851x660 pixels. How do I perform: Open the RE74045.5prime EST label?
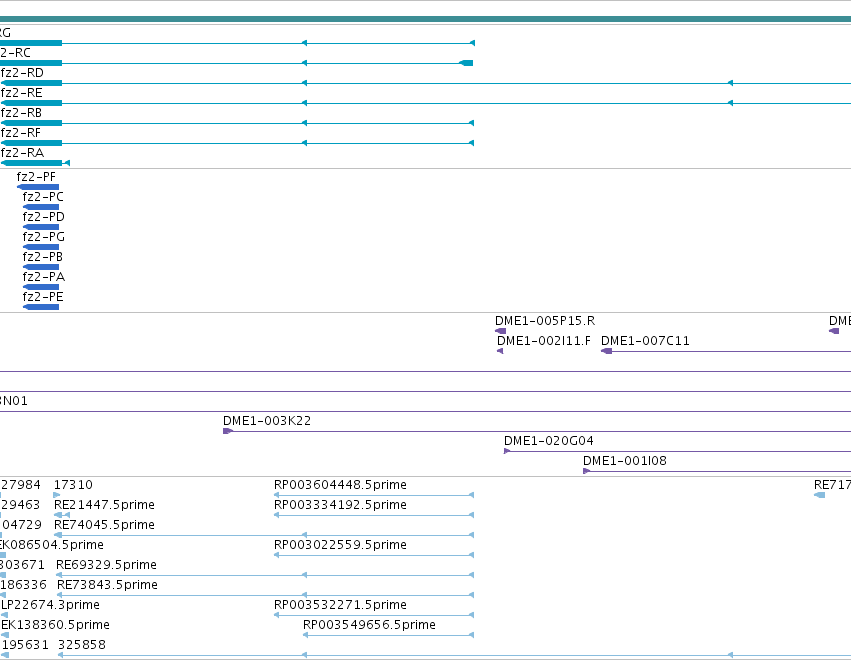pyautogui.click(x=104, y=525)
